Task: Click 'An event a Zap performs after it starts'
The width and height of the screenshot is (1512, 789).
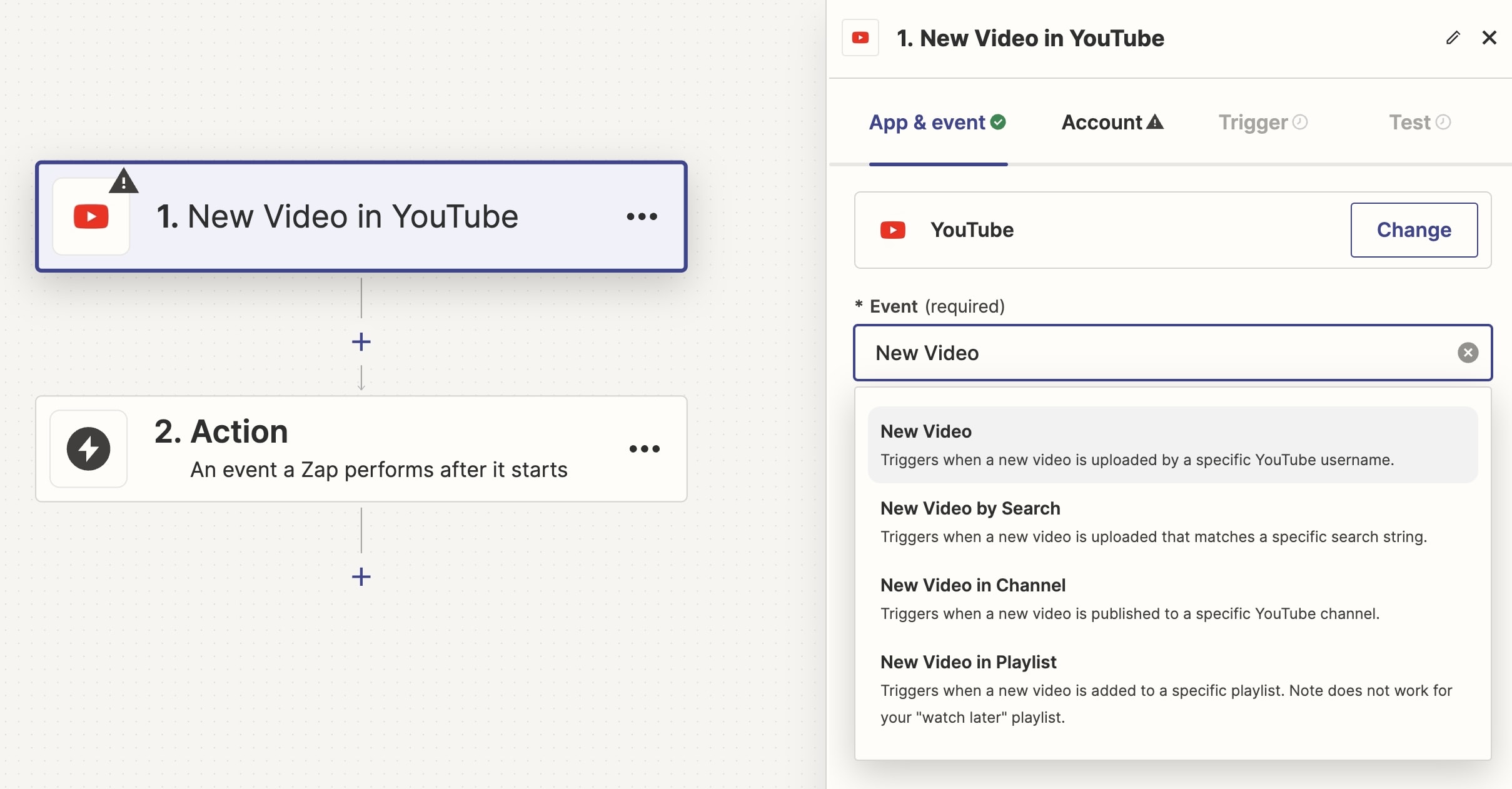Action: (x=379, y=470)
